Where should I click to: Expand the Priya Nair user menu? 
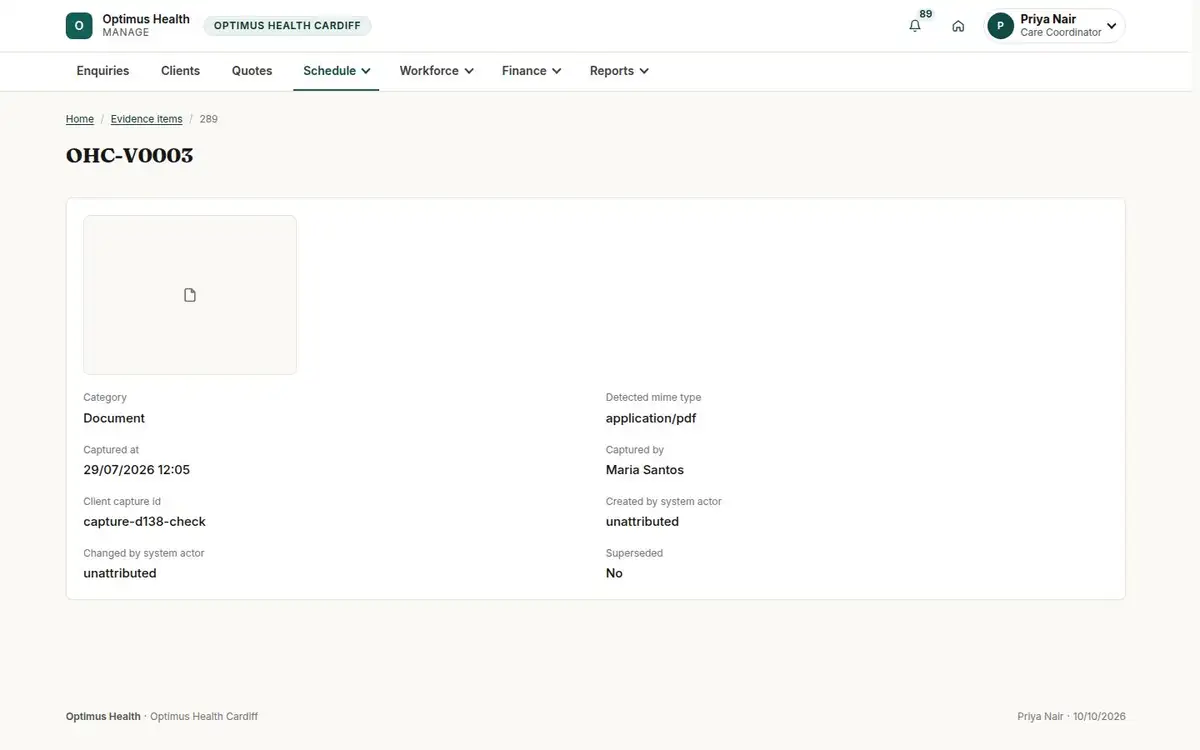(x=1056, y=26)
